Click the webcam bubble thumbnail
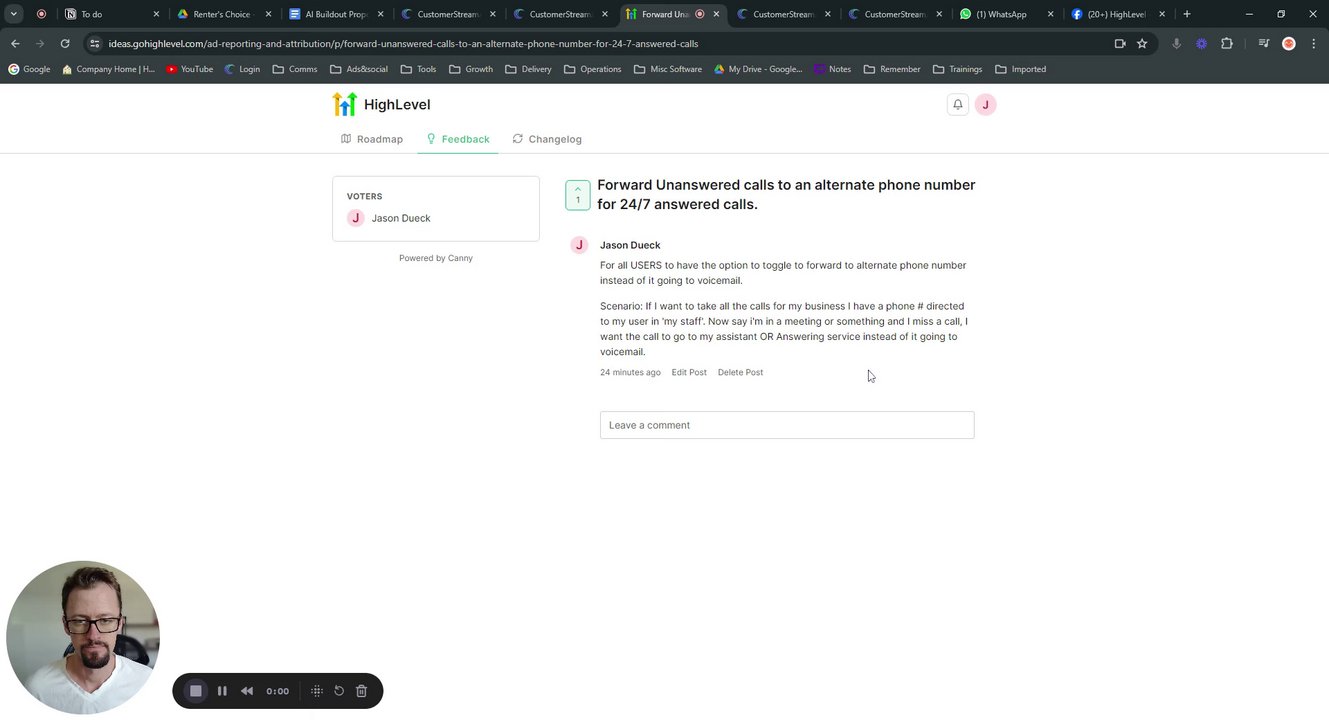This screenshot has height=720, width=1329. 83,637
